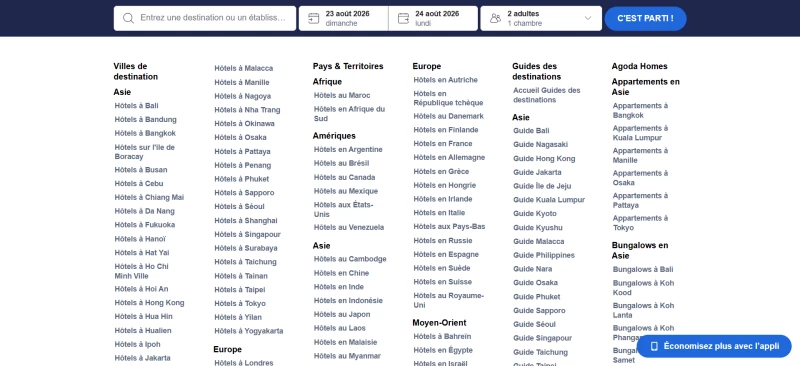
Task: Expand the guests and rooms dropdown arrow
Action: (588, 18)
